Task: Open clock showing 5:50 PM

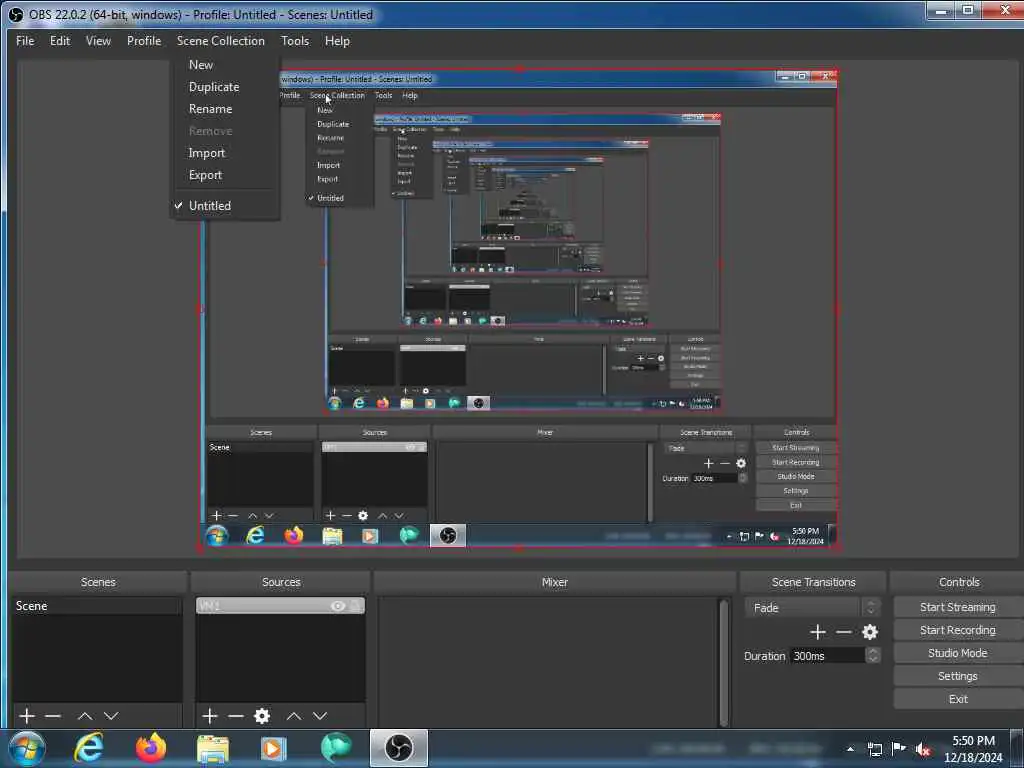Action: [973, 749]
